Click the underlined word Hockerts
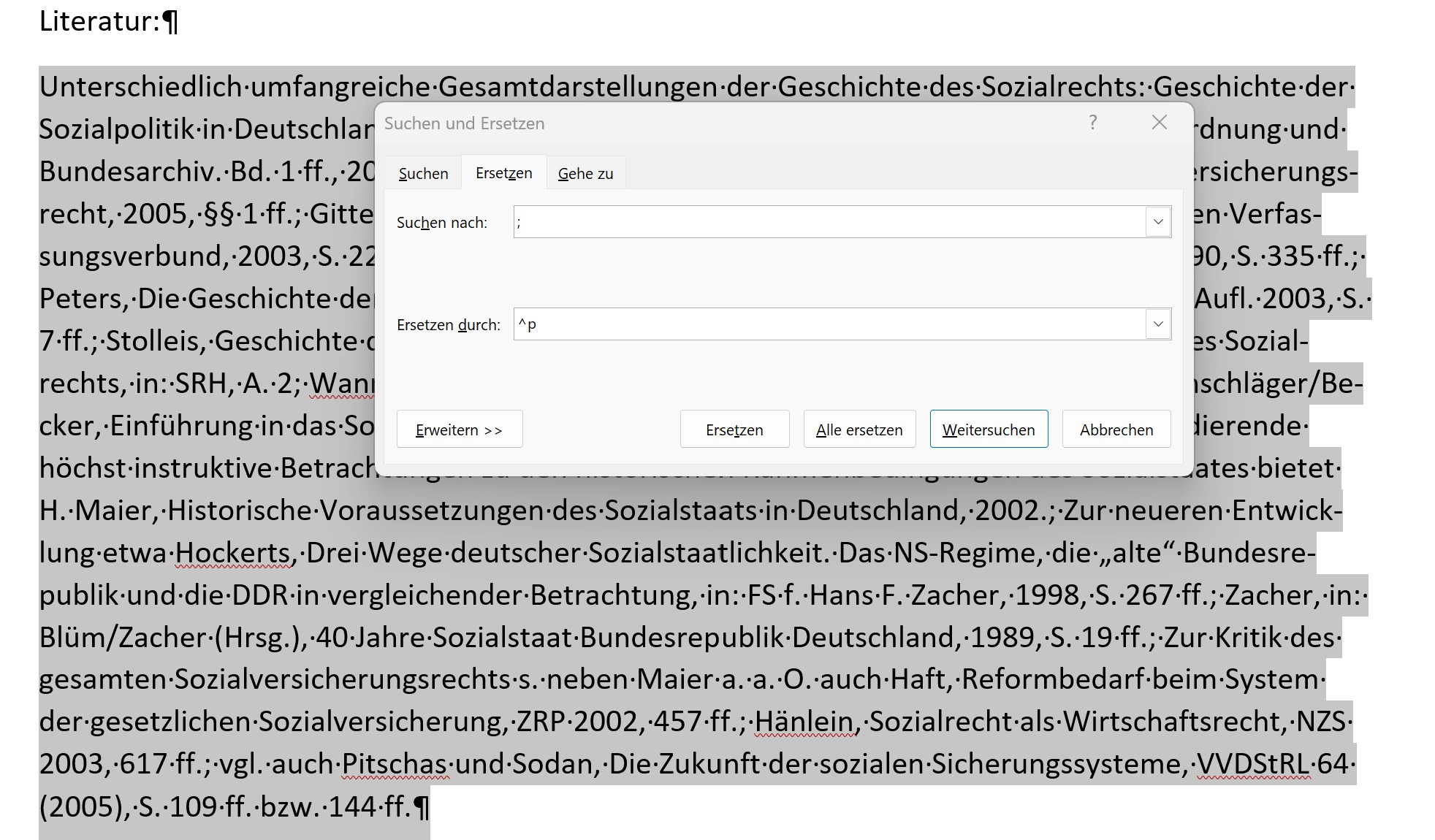1435x840 pixels. [233, 553]
